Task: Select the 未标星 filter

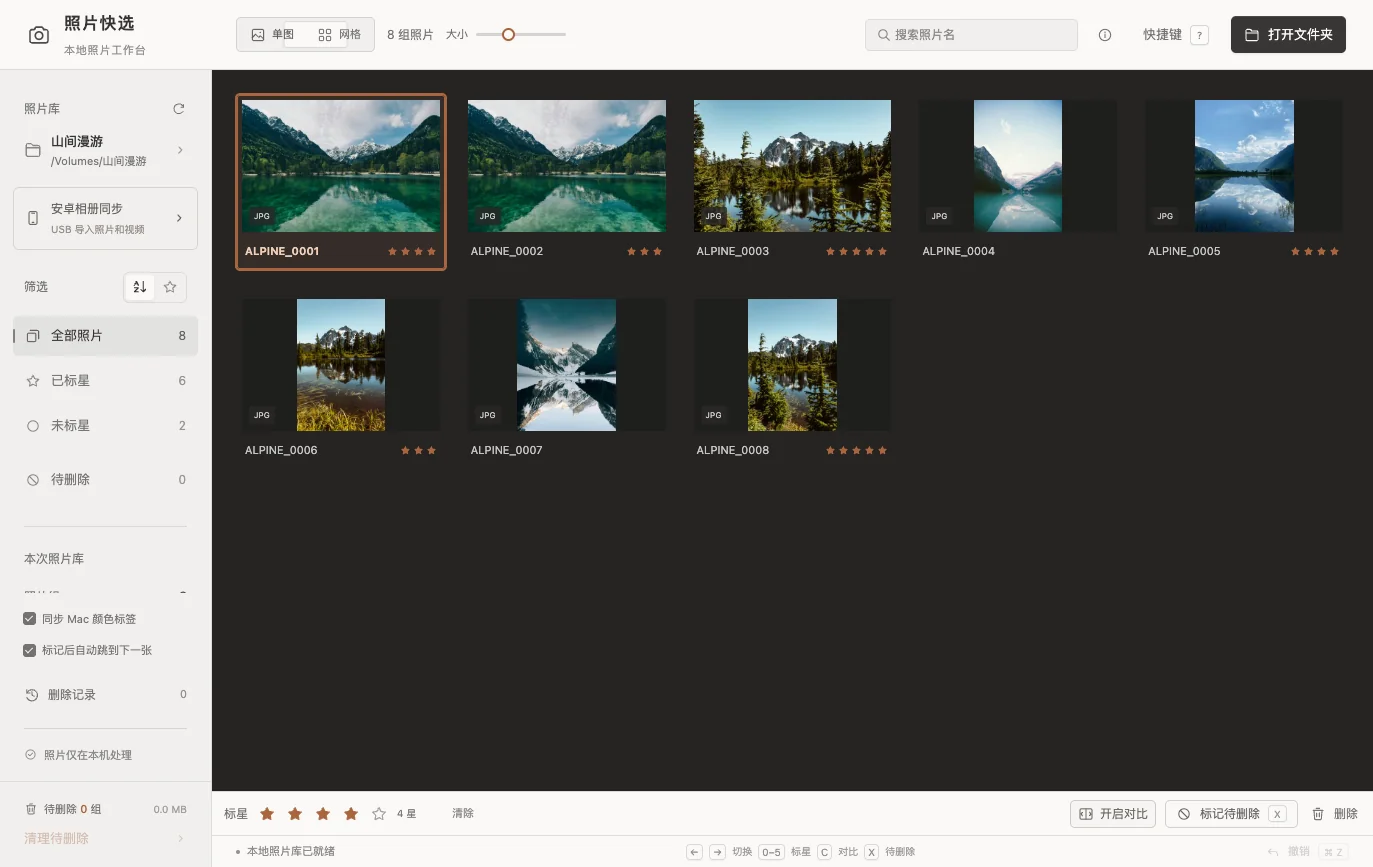Action: click(105, 426)
